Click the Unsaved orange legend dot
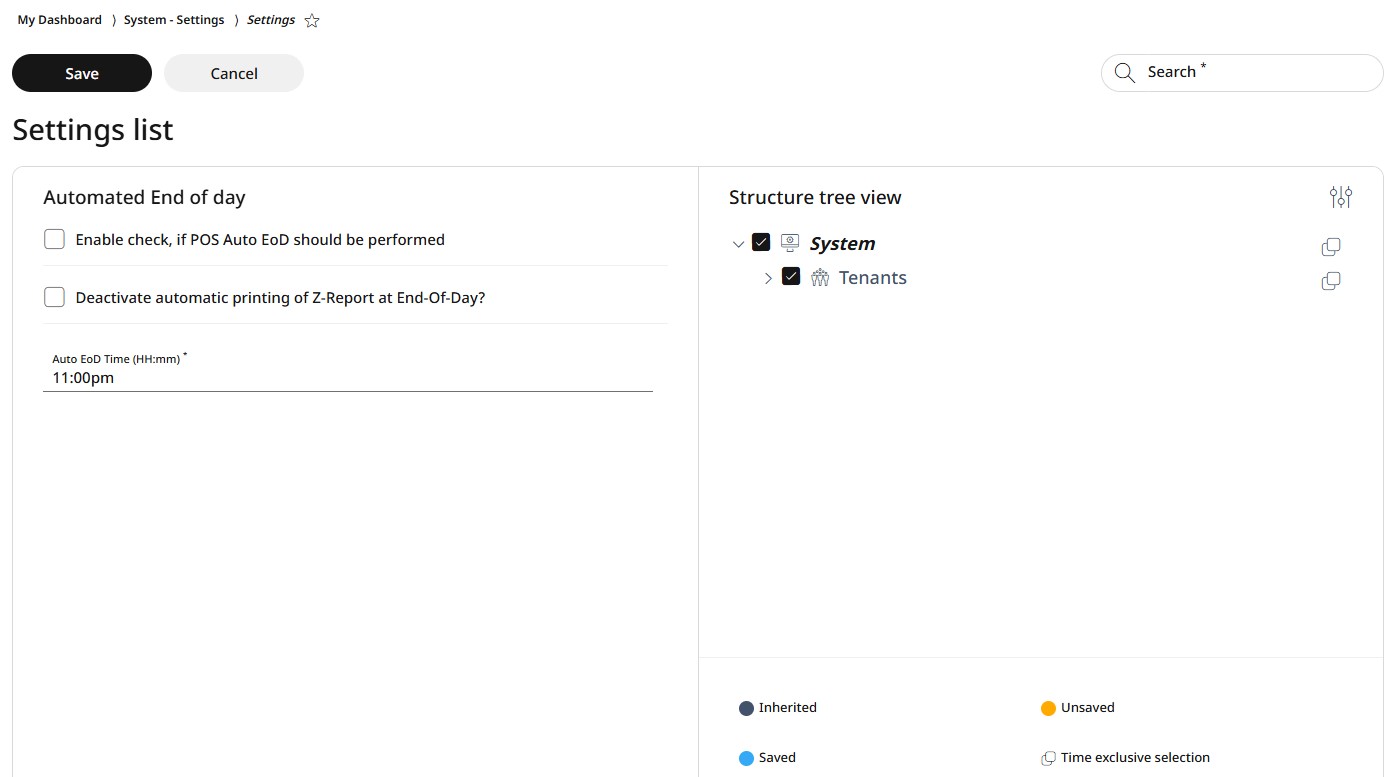Viewport: 1388px width, 777px height. point(1048,708)
